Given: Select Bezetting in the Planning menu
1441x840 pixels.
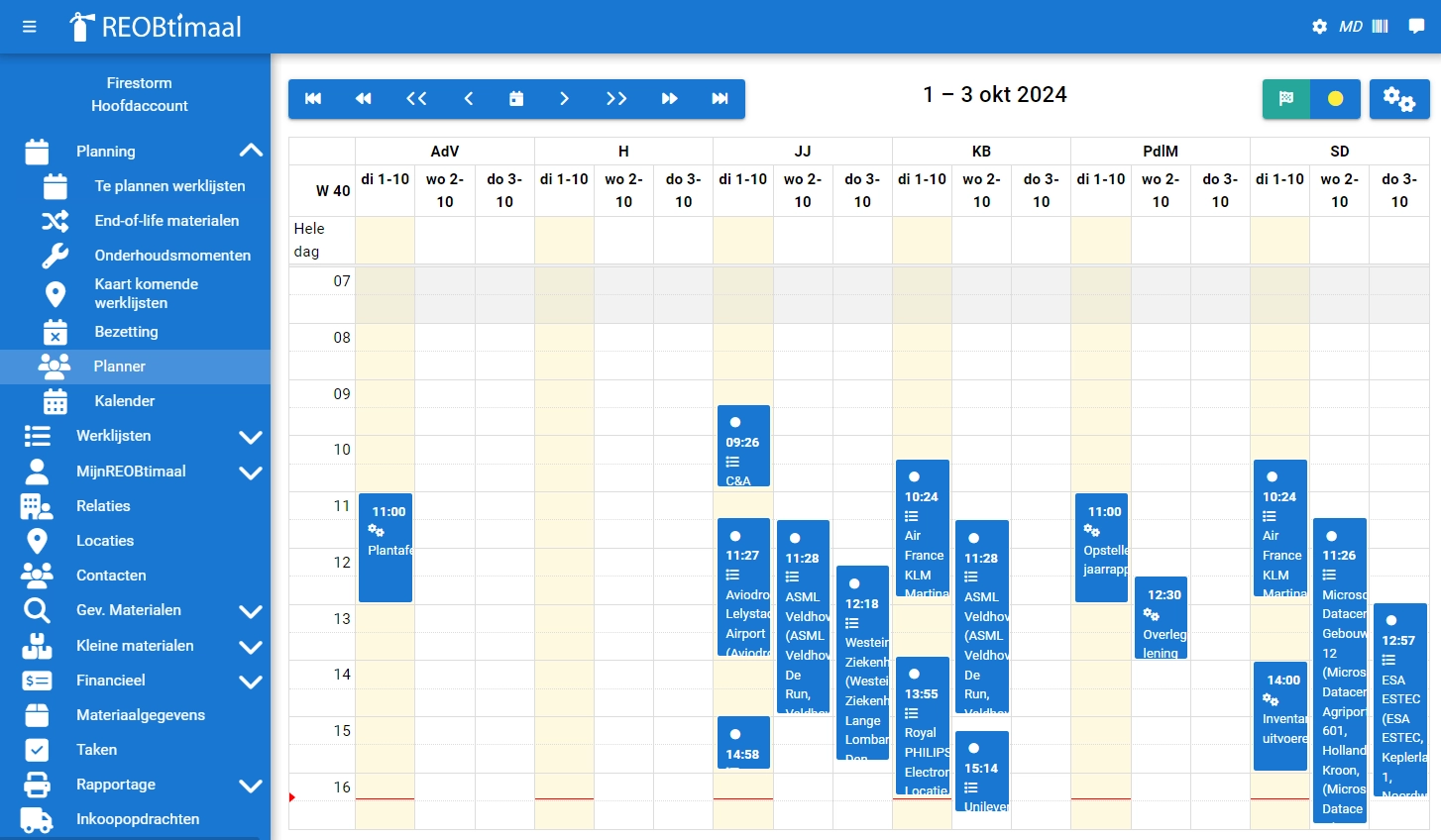Looking at the screenshot, I should pos(126,332).
